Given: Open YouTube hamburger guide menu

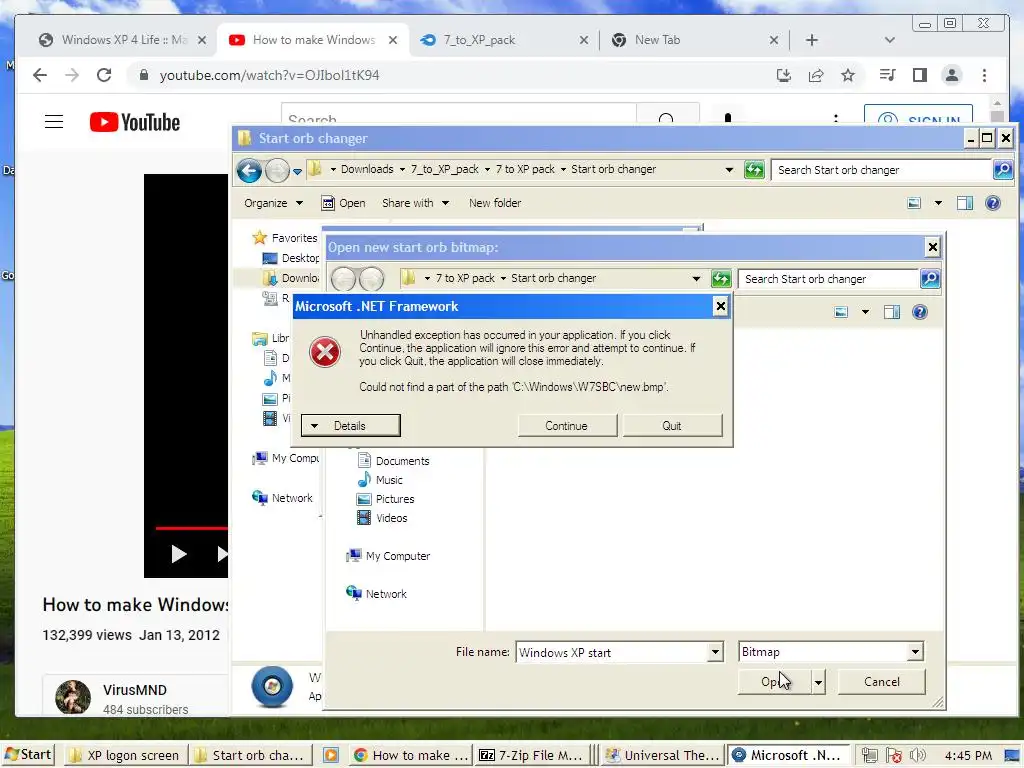Looking at the screenshot, I should (x=54, y=121).
